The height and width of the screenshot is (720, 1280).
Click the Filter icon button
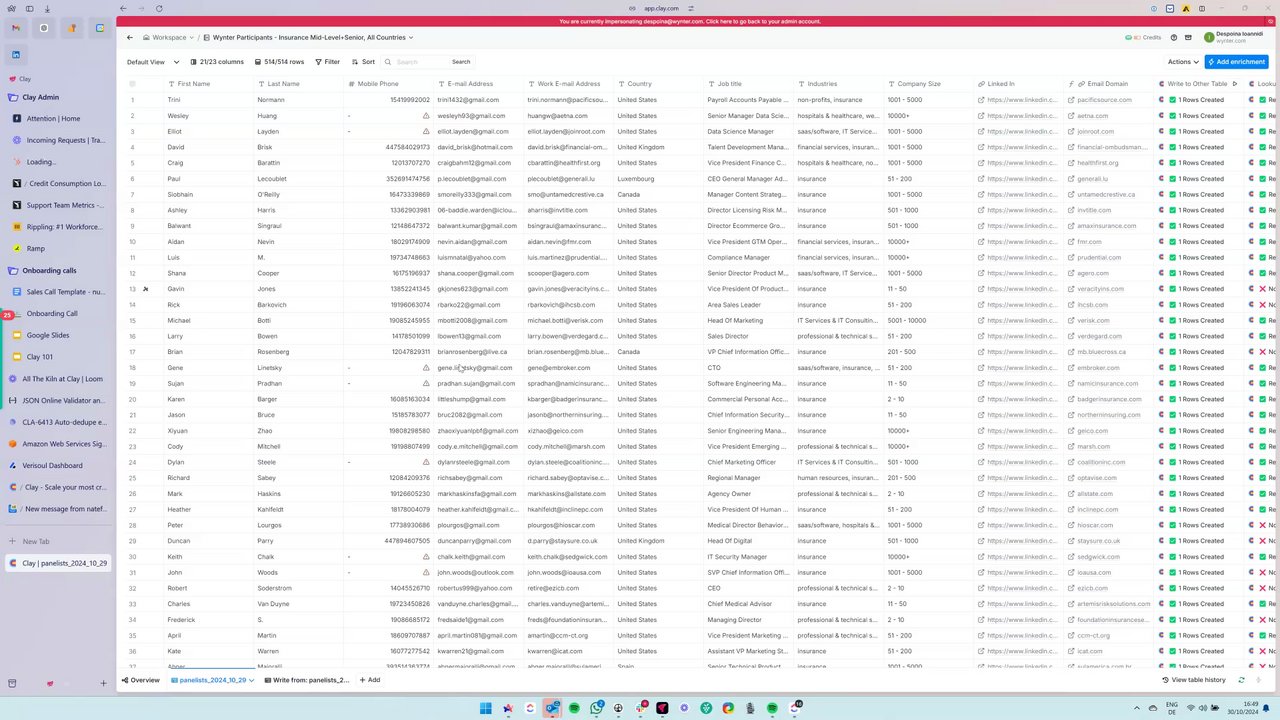[x=327, y=62]
